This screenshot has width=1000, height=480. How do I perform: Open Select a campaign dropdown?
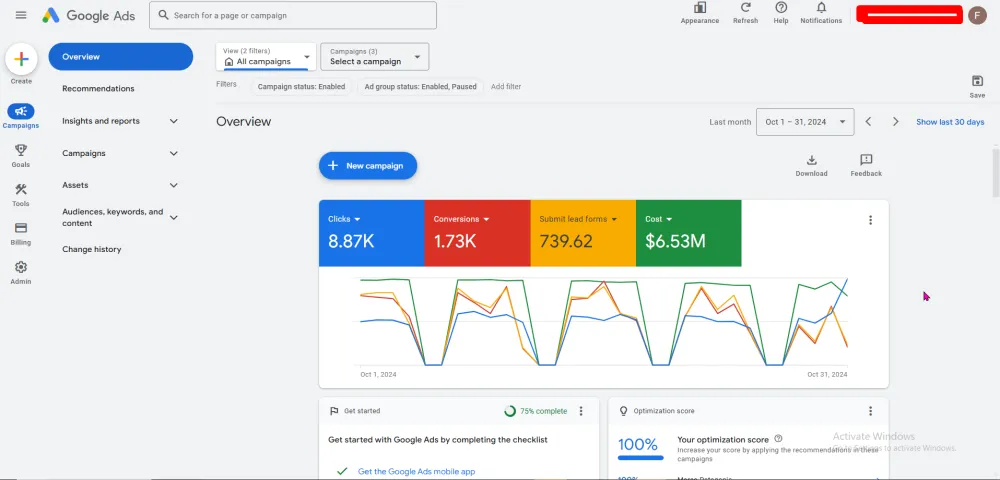point(374,57)
